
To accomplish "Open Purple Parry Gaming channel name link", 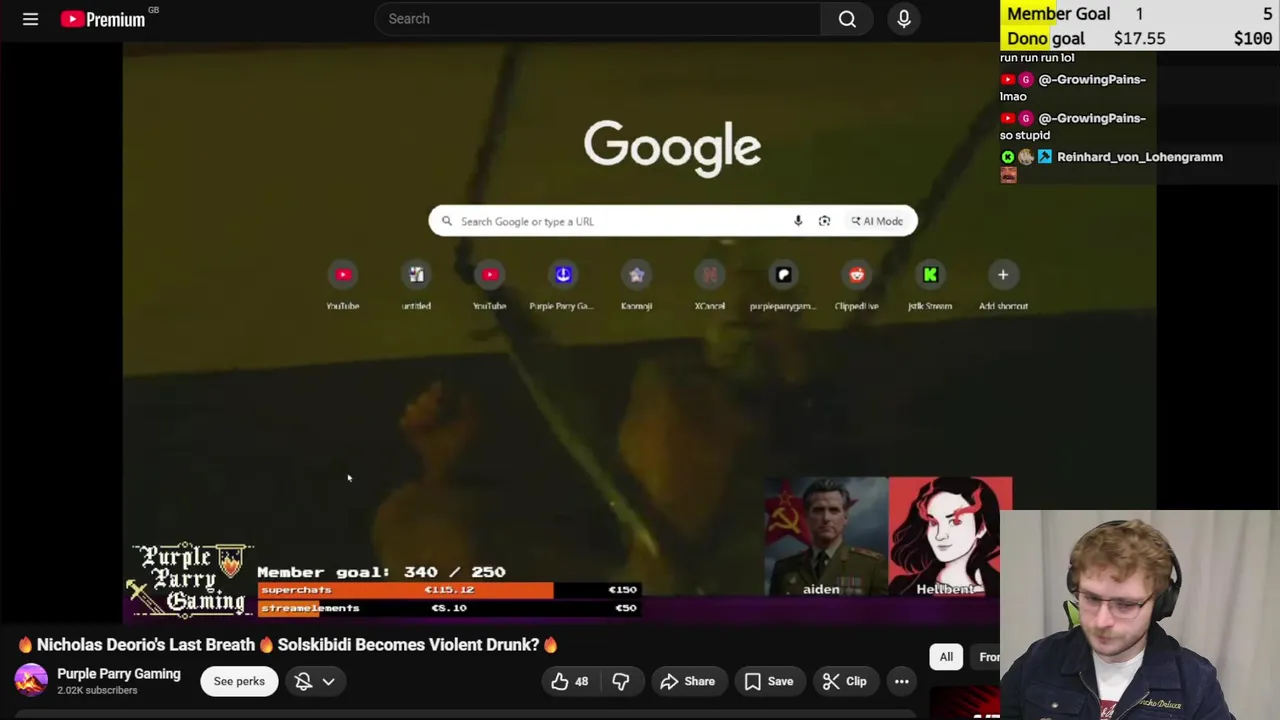I will tap(119, 674).
